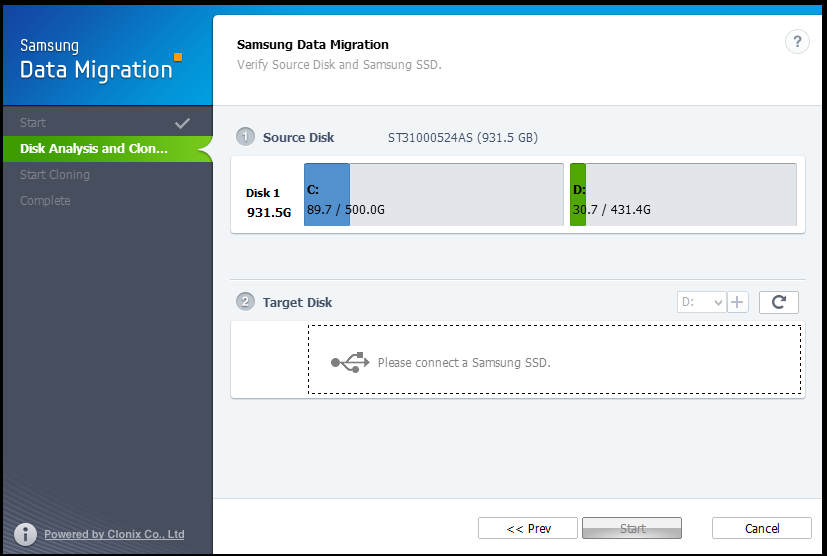Open Powered by Clonix Co., Ltd link
The height and width of the screenshot is (556, 827).
tap(114, 534)
